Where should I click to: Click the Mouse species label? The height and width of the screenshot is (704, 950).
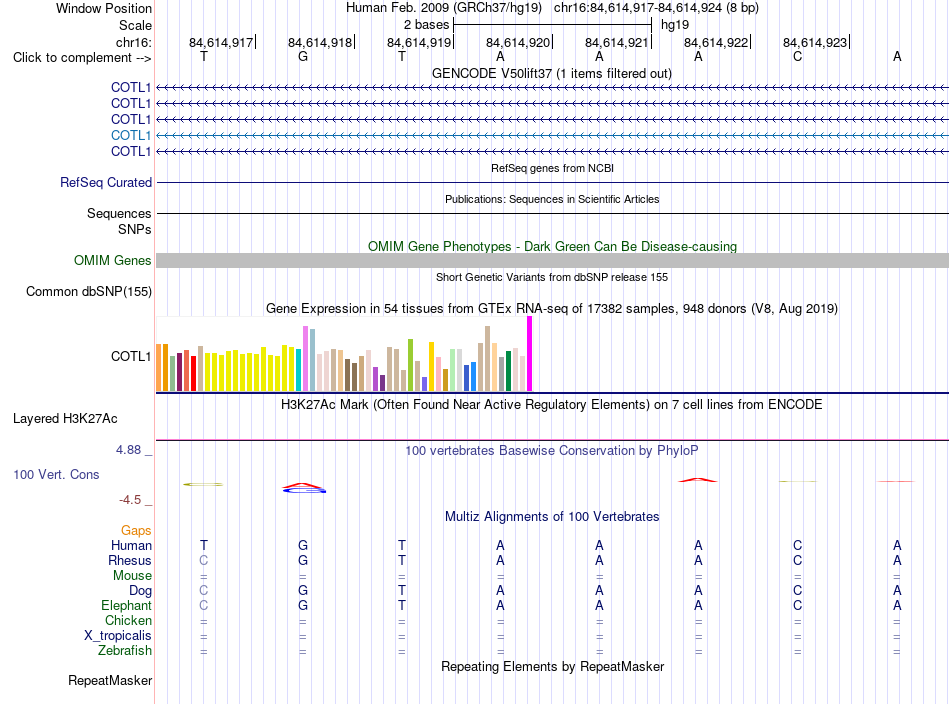point(132,576)
